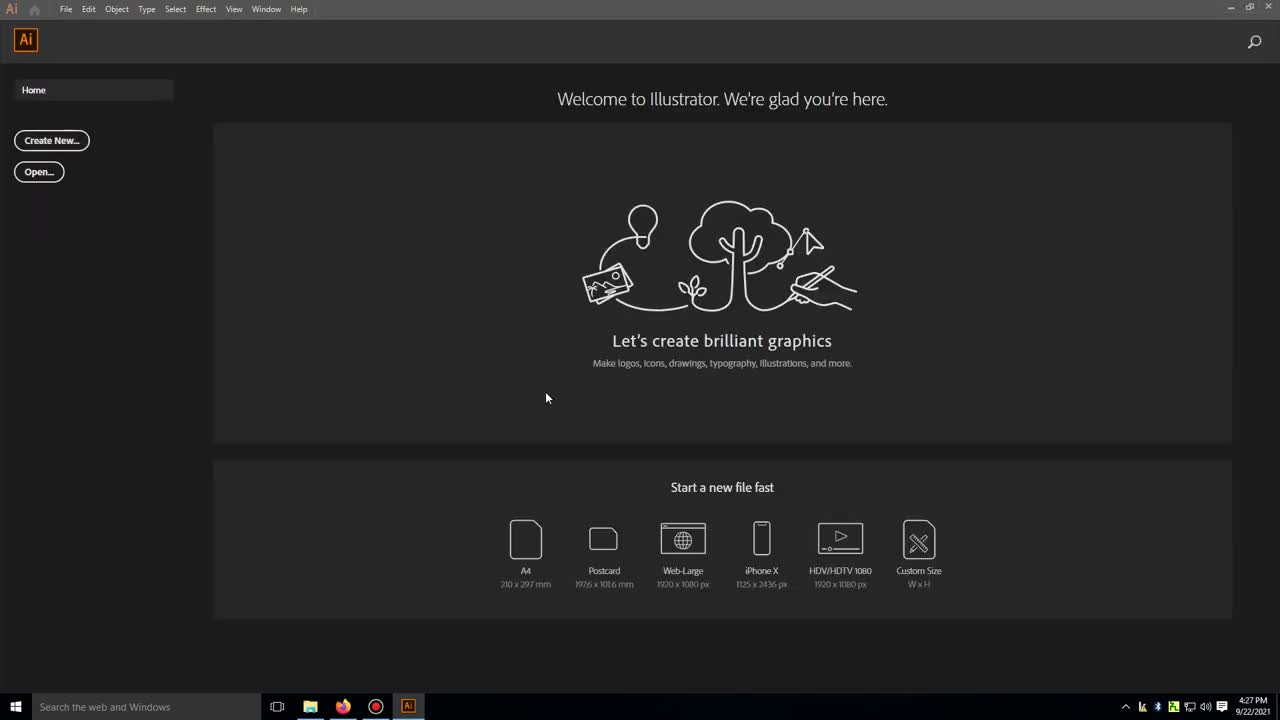The image size is (1280, 720).
Task: Click the "210 x 297 mm" size label
Action: tap(526, 584)
